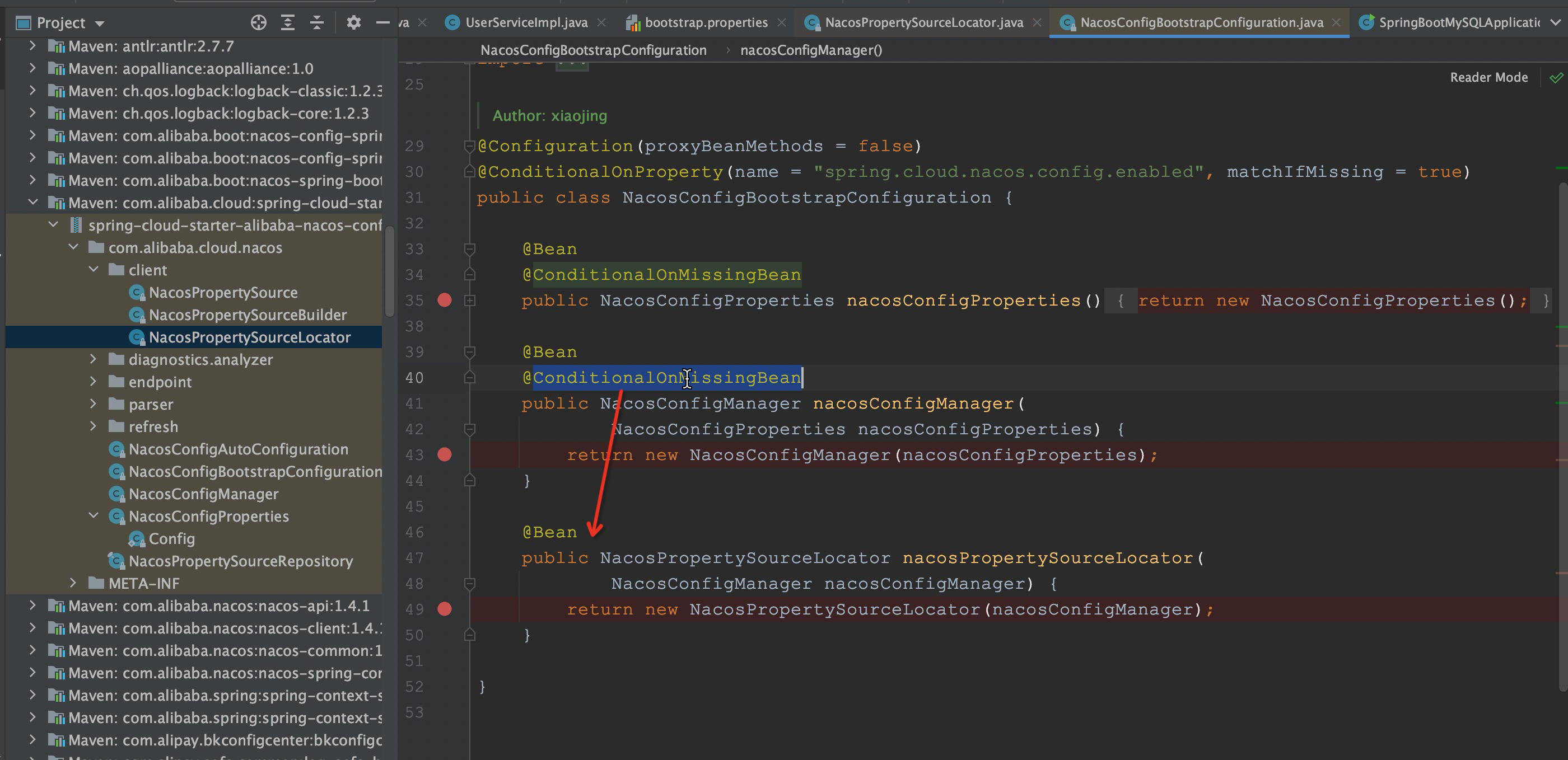Screen dimensions: 1568x760
Task: Select NacosConfigManager class in project tree
Action: coord(203,494)
